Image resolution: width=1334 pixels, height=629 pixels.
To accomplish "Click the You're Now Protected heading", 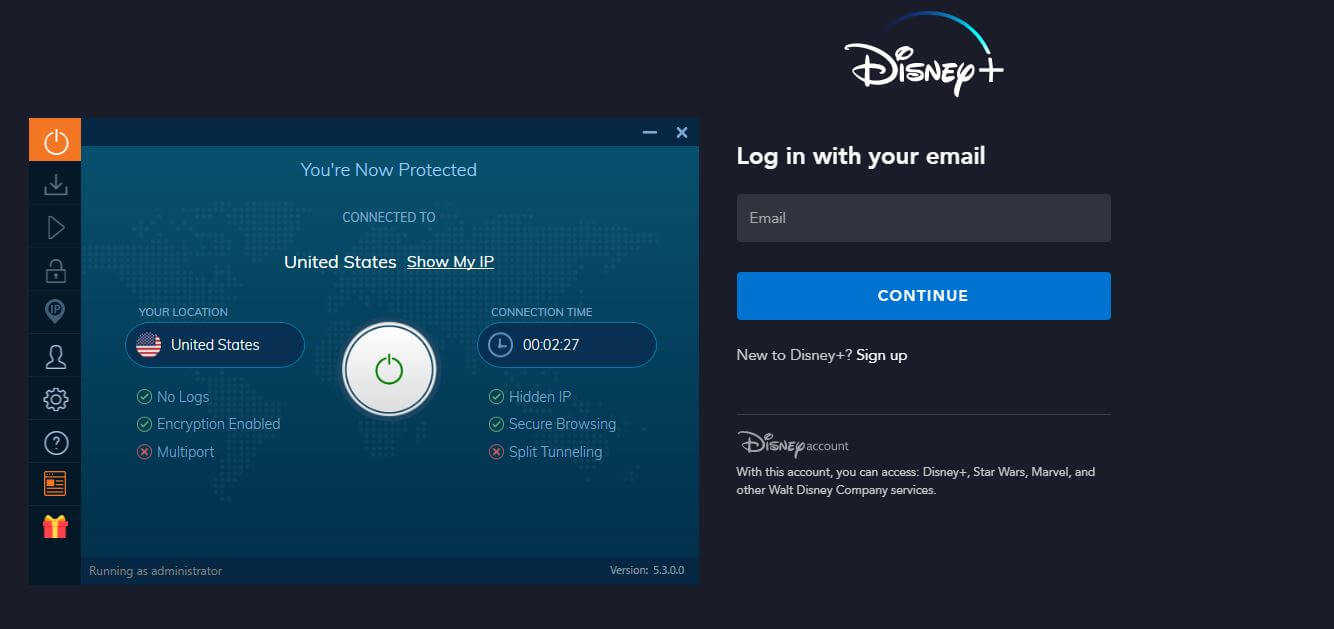I will point(389,170).
